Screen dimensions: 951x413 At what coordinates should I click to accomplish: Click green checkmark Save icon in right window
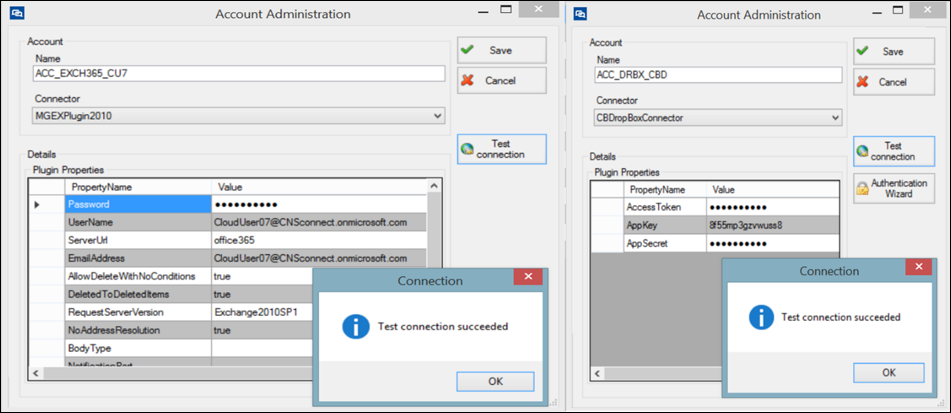[863, 52]
